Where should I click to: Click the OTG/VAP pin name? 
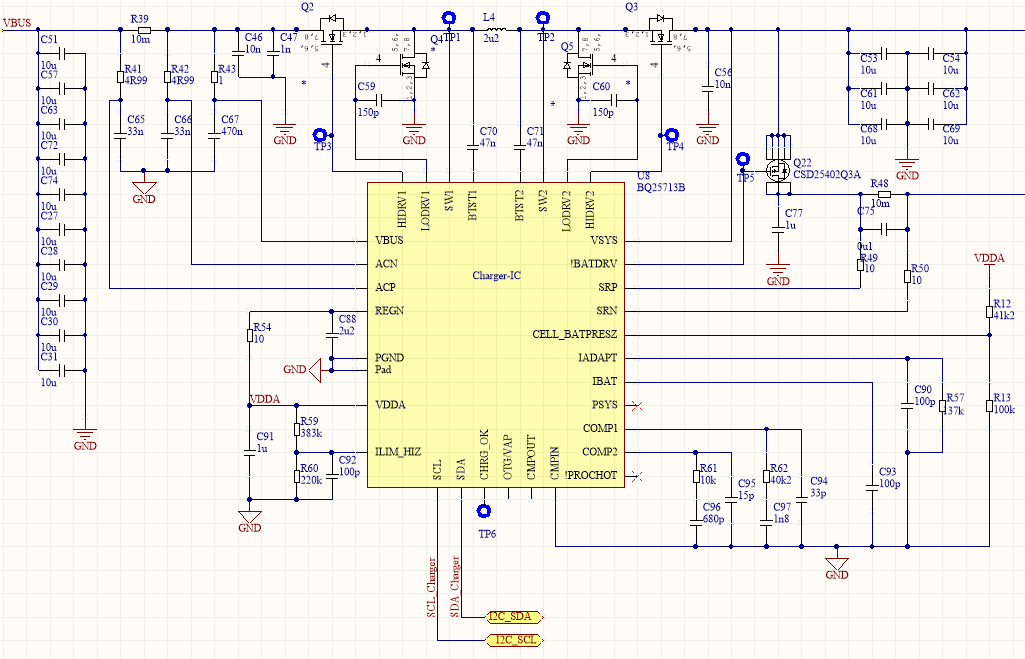[x=507, y=458]
